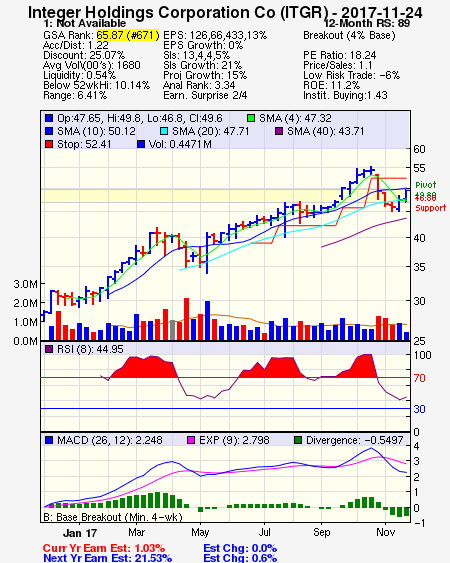The height and width of the screenshot is (563, 450).
Task: Click the Op:47.65, Hi:49.8 price legend text
Action: point(140,118)
